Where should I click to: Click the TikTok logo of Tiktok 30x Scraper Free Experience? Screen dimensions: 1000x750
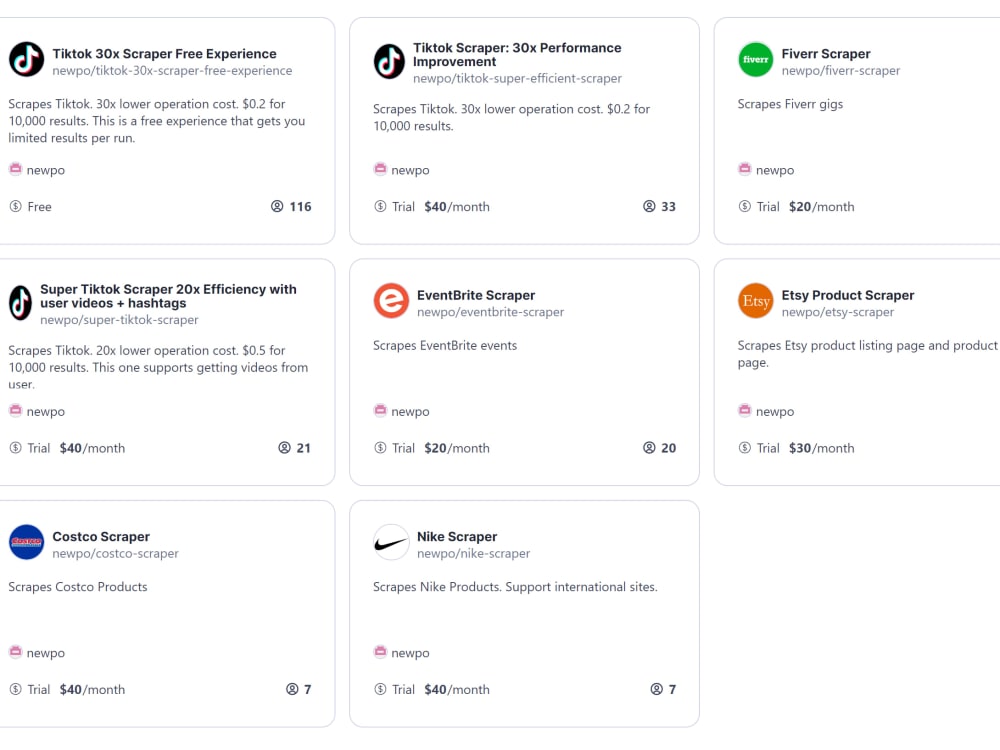26,59
